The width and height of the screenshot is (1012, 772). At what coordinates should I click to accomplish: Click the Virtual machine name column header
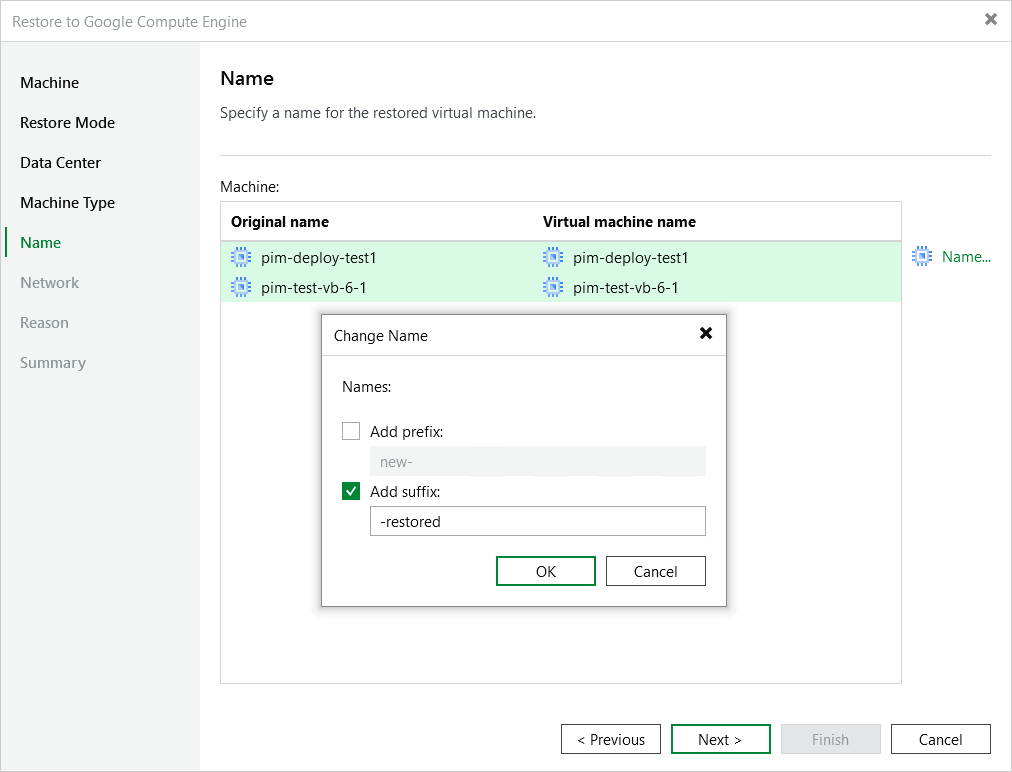tap(620, 222)
